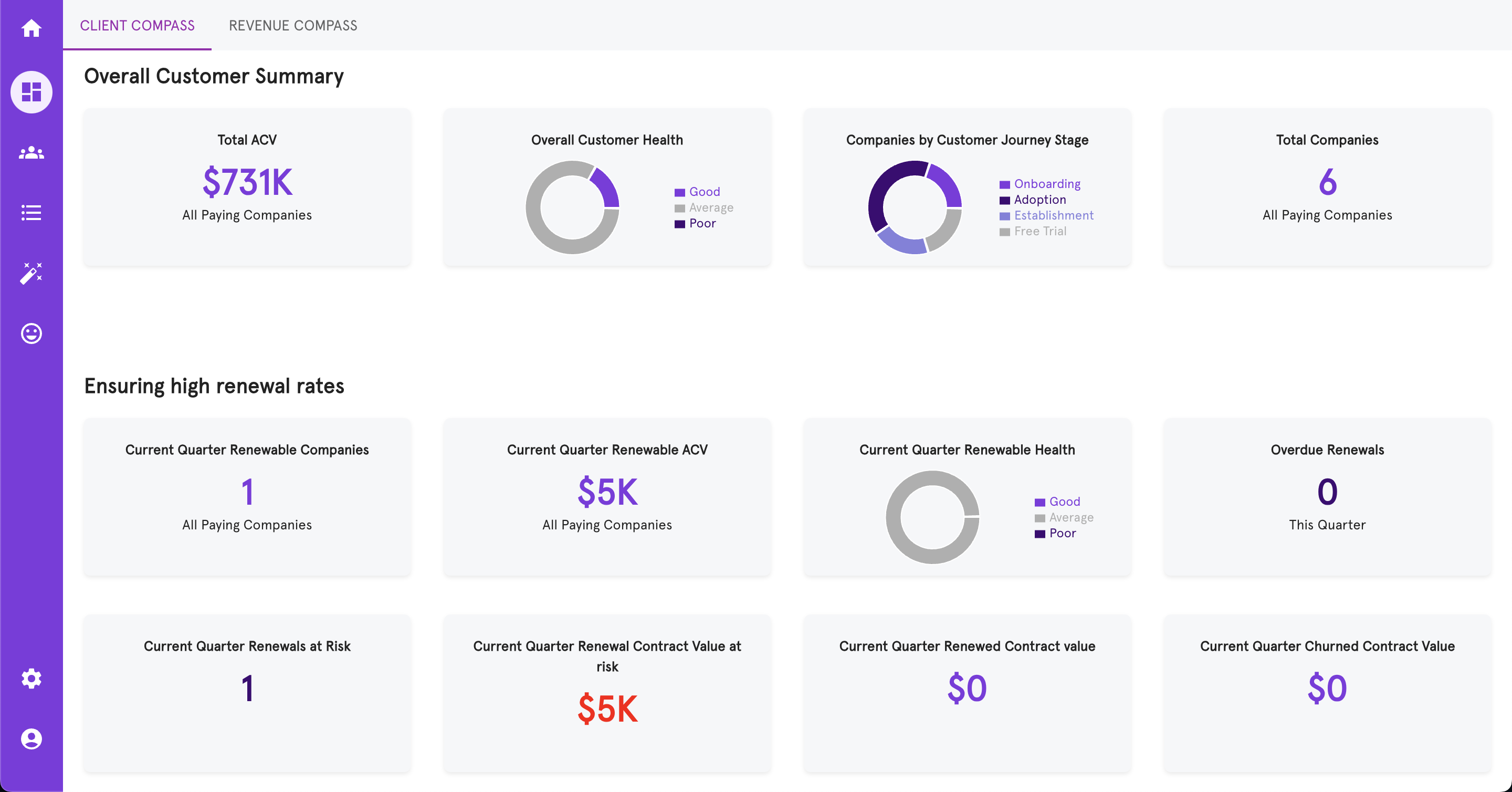The width and height of the screenshot is (1512, 792).
Task: Click the Ensuring high renewal rates heading
Action: [214, 387]
